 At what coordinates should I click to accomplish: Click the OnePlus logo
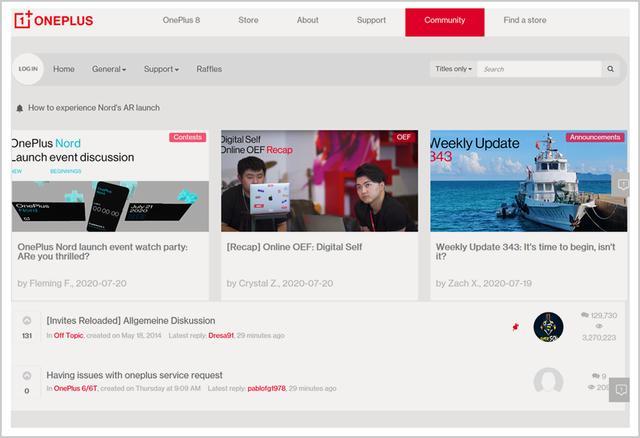[53, 20]
